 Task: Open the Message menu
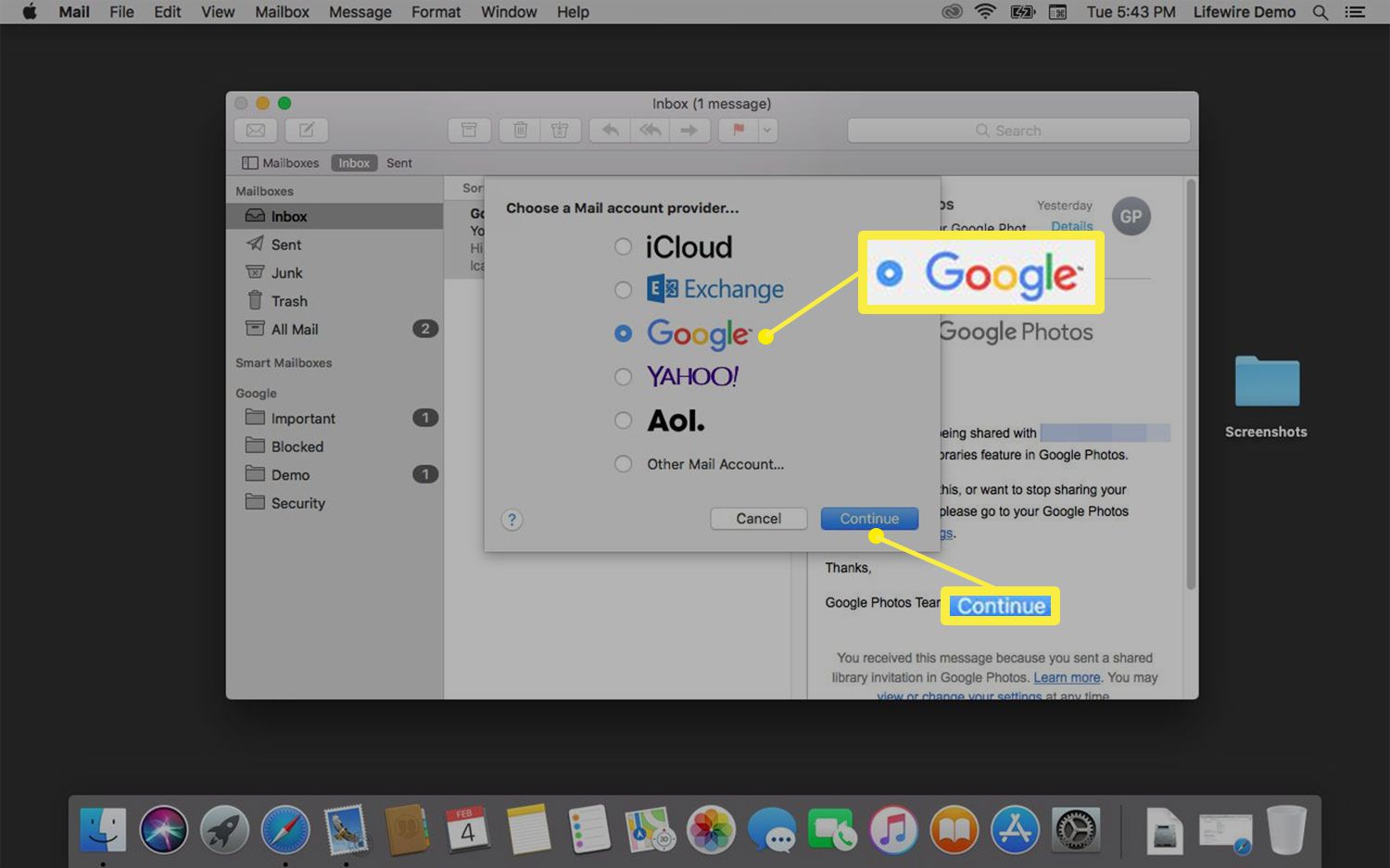tap(360, 12)
